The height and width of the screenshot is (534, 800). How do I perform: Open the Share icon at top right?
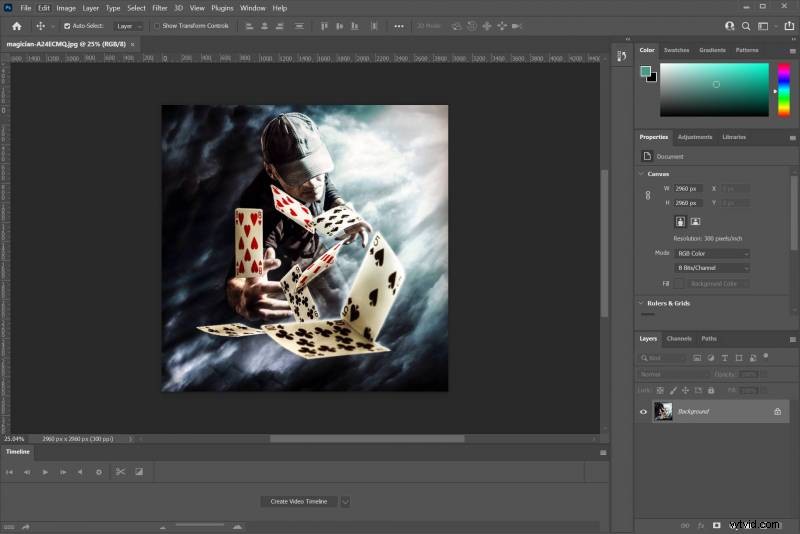(x=789, y=26)
